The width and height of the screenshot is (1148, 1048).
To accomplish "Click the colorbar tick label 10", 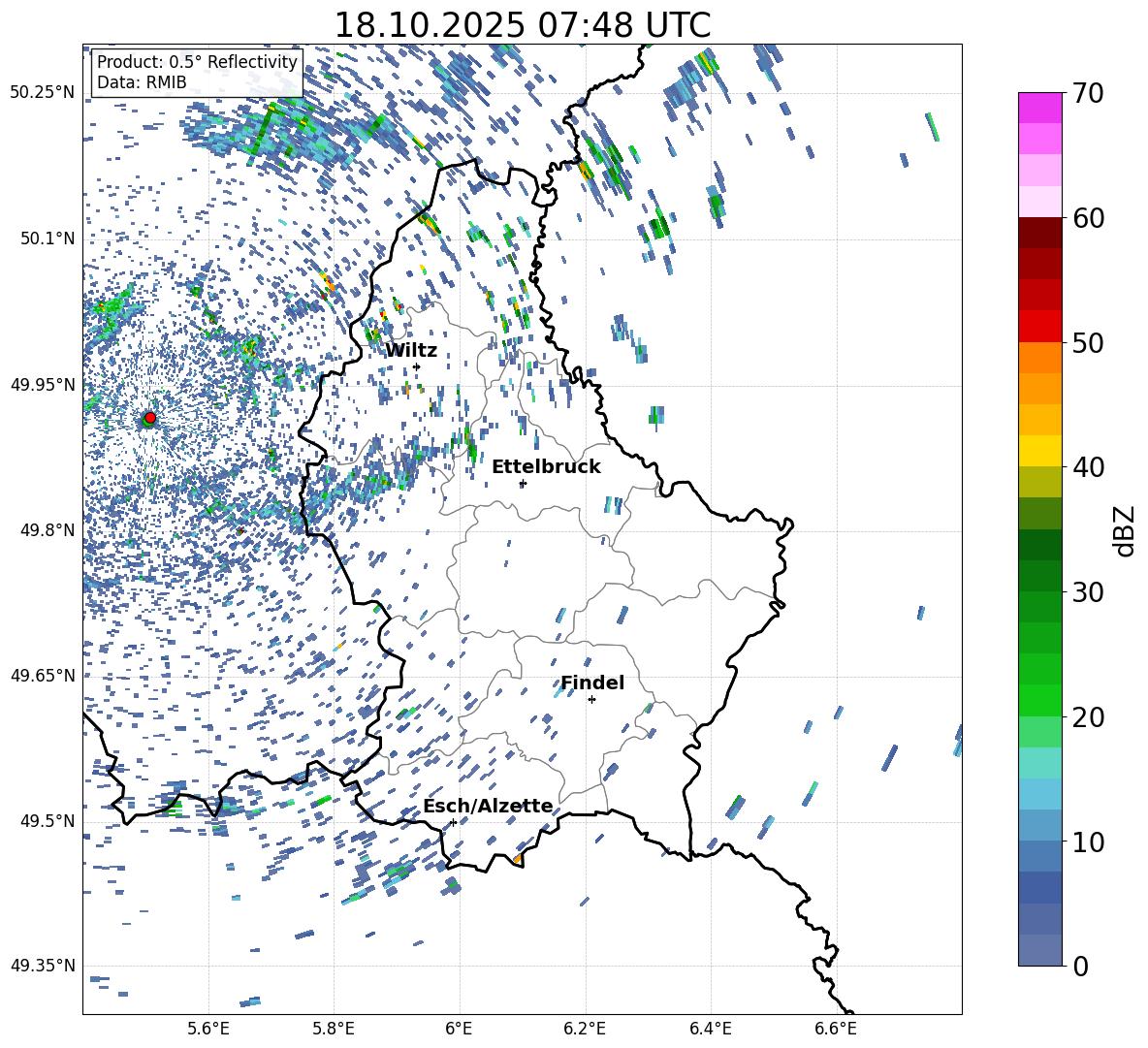I will pyautogui.click(x=1088, y=842).
